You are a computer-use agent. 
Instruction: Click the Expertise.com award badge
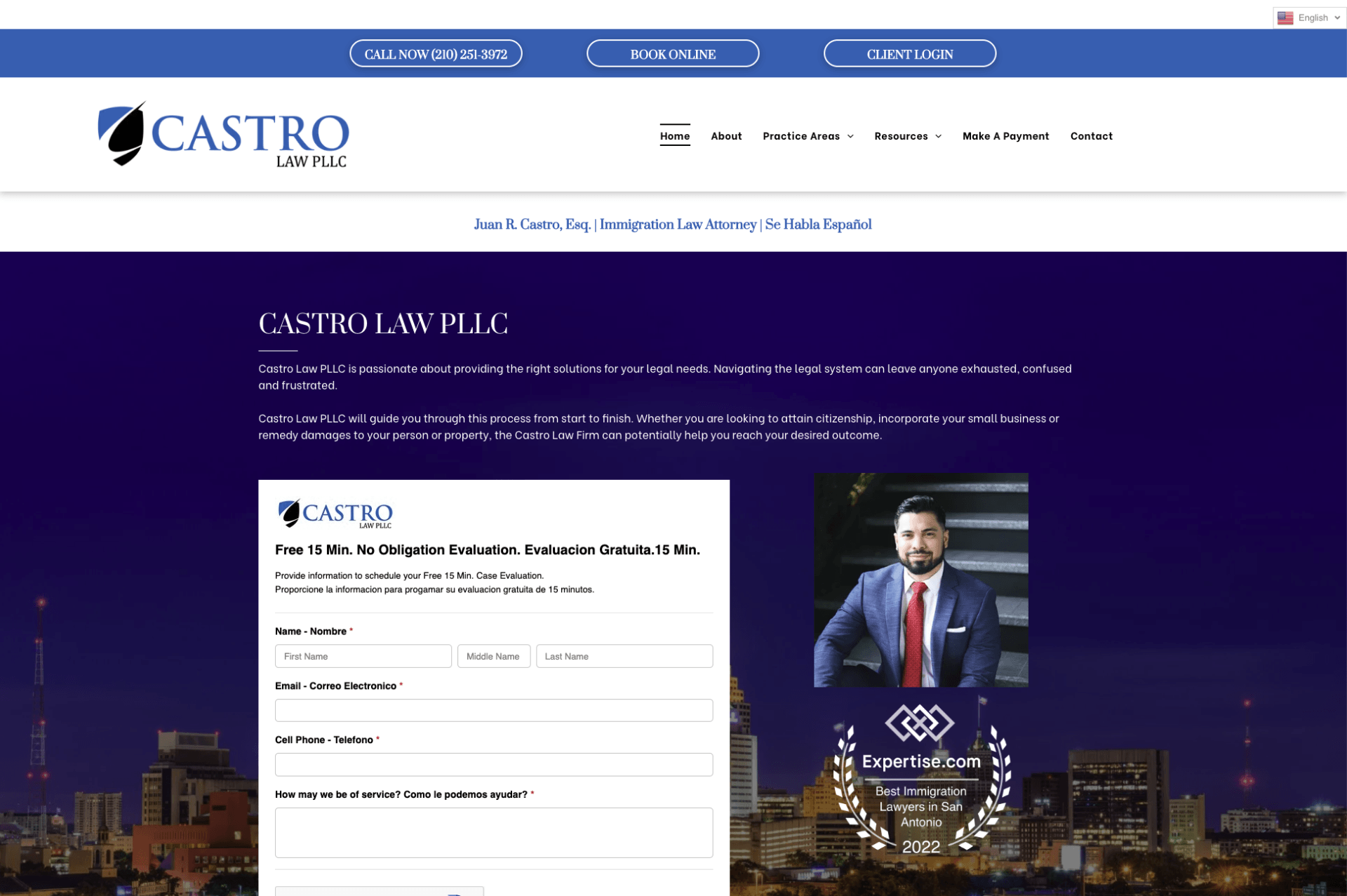click(x=920, y=779)
